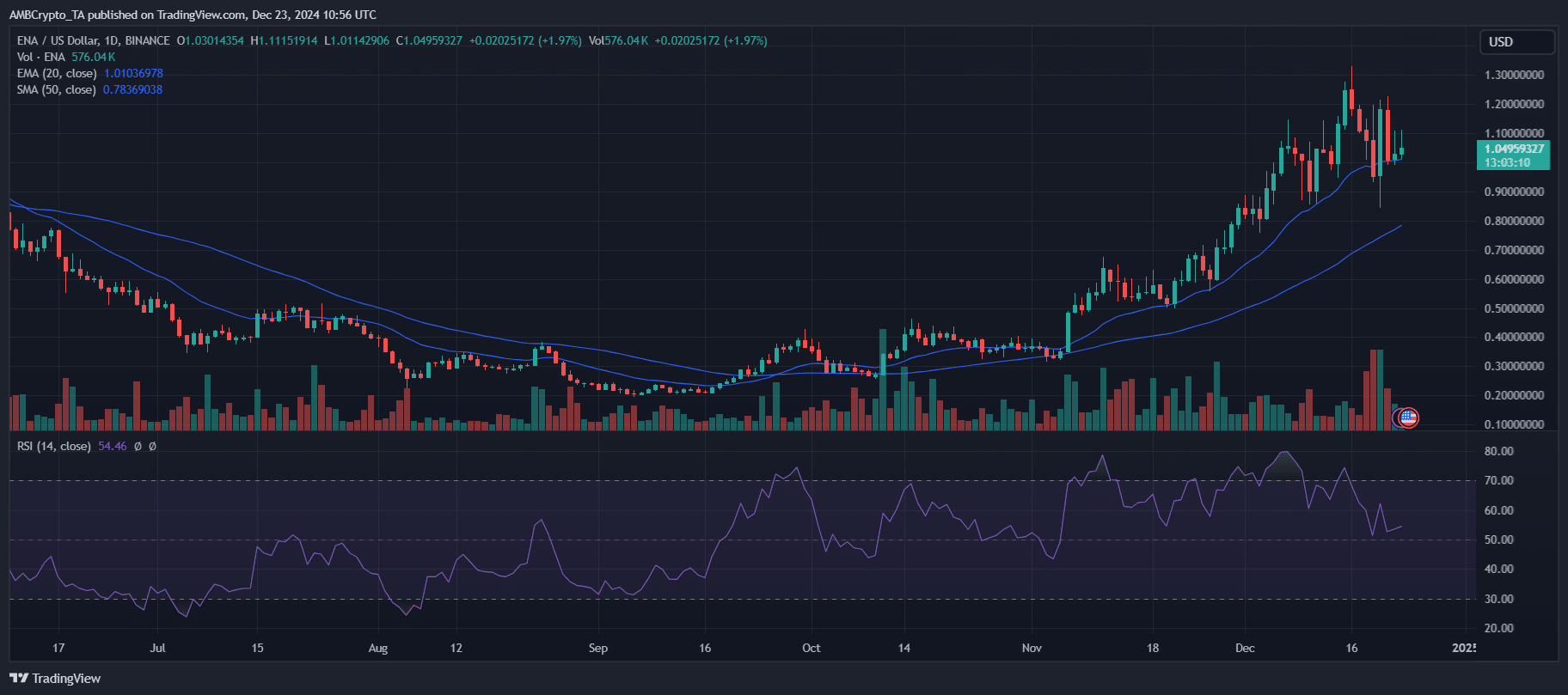Click the 0.10000000 price axis label
This screenshot has height=695, width=1568.
tap(1514, 424)
